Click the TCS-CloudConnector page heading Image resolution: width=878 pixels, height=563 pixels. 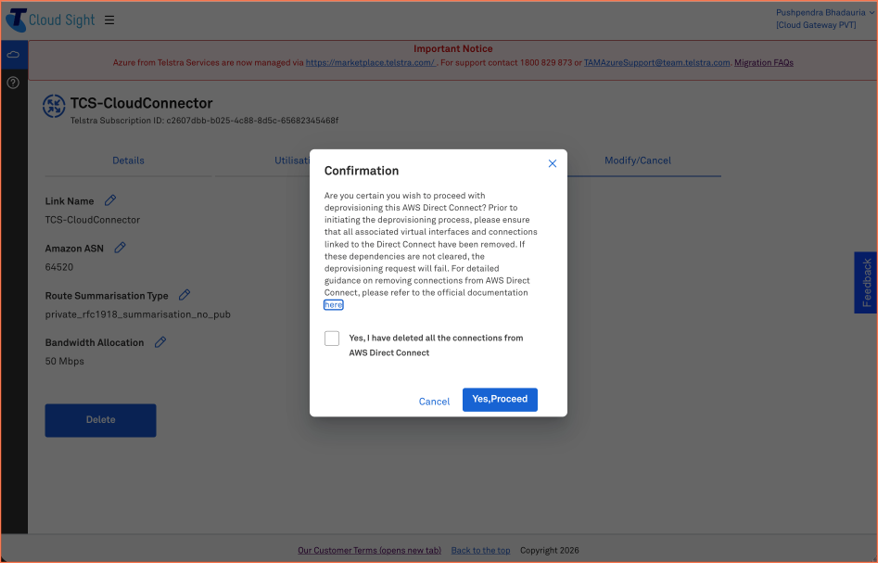tap(142, 103)
